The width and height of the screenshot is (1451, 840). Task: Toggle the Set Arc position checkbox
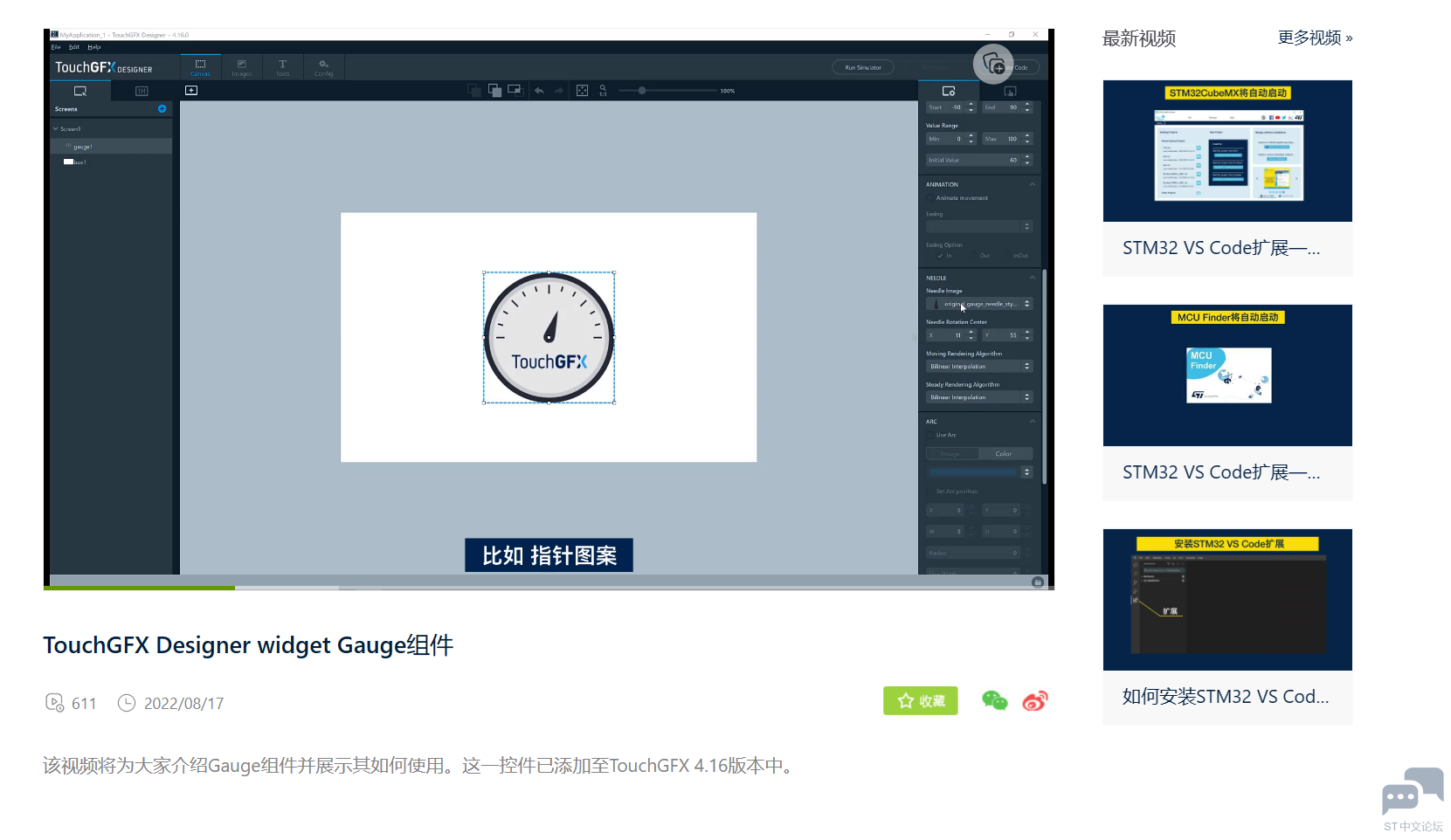tap(930, 492)
